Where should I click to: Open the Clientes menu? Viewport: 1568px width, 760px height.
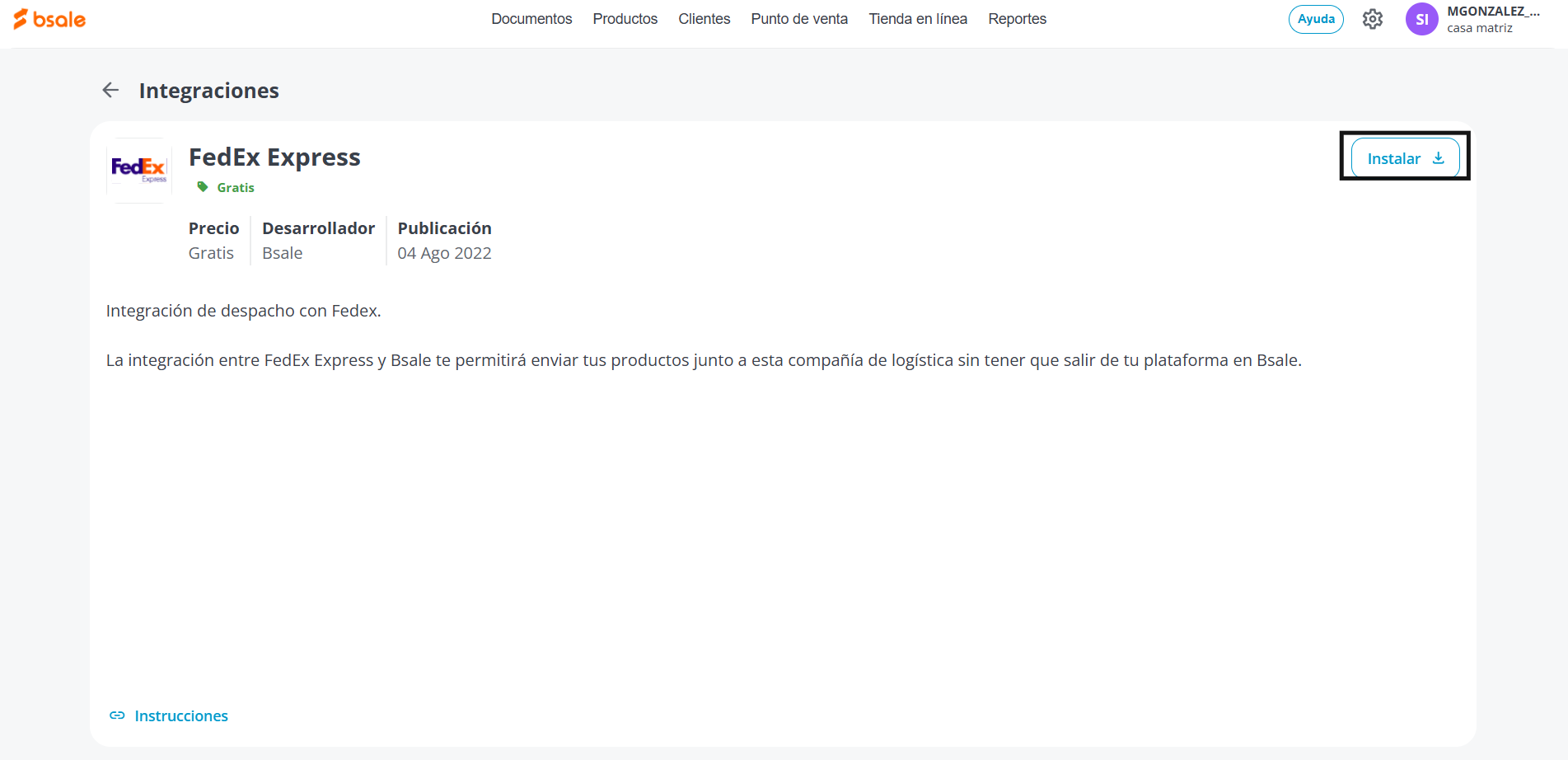704,19
